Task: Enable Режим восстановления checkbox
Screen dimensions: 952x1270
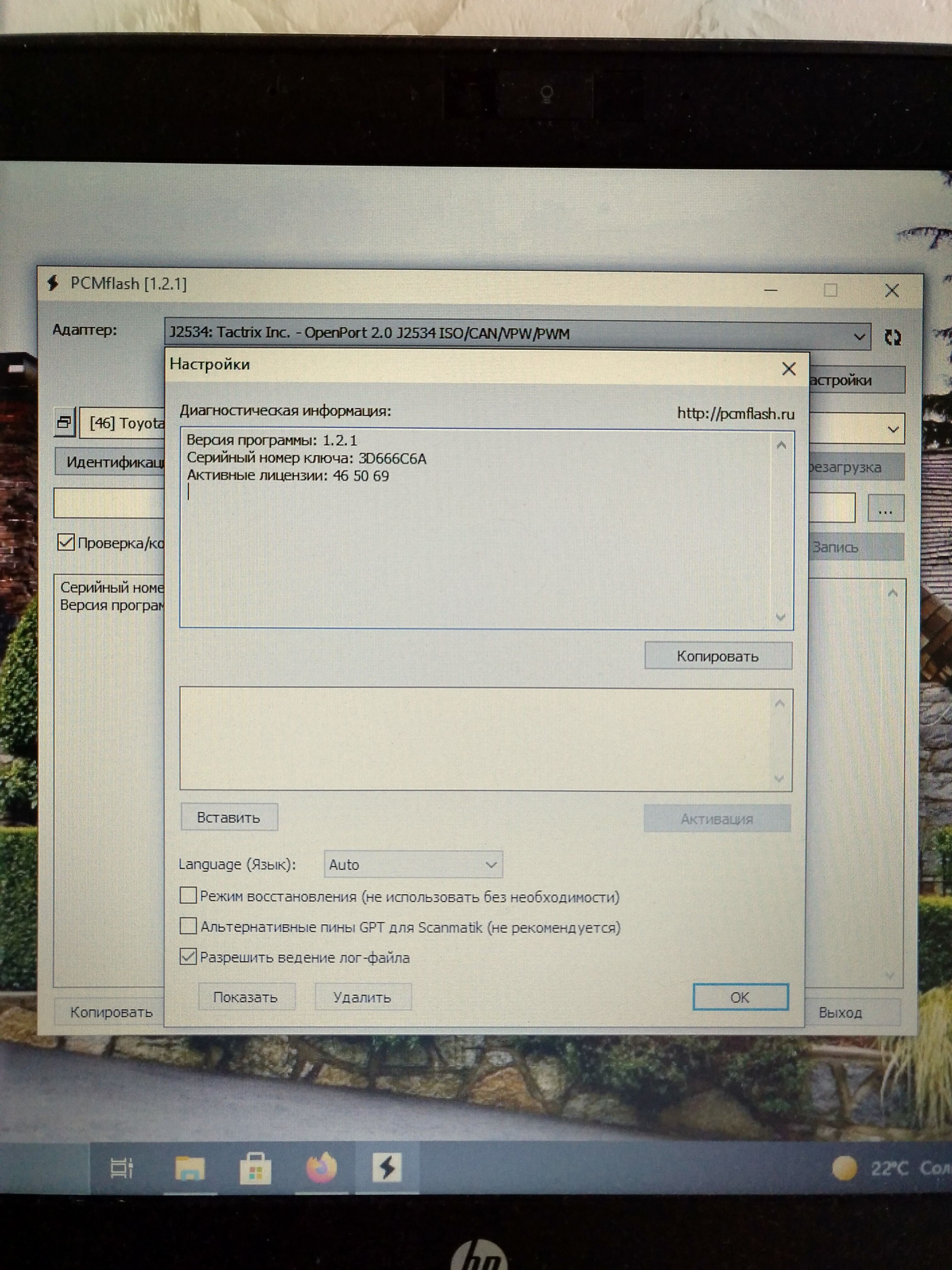Action: [188, 896]
